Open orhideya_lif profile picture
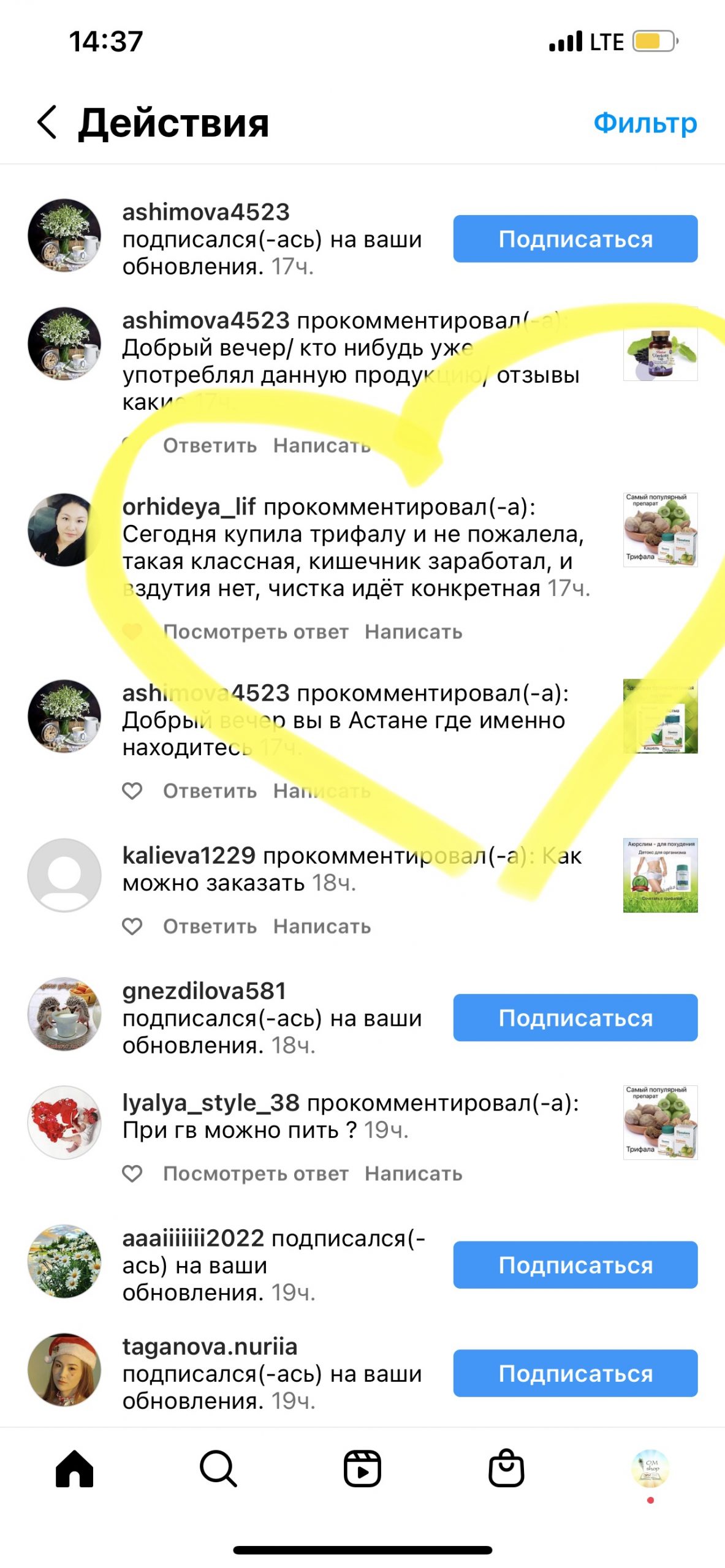Screen dimensions: 725x1568 [x=64, y=530]
